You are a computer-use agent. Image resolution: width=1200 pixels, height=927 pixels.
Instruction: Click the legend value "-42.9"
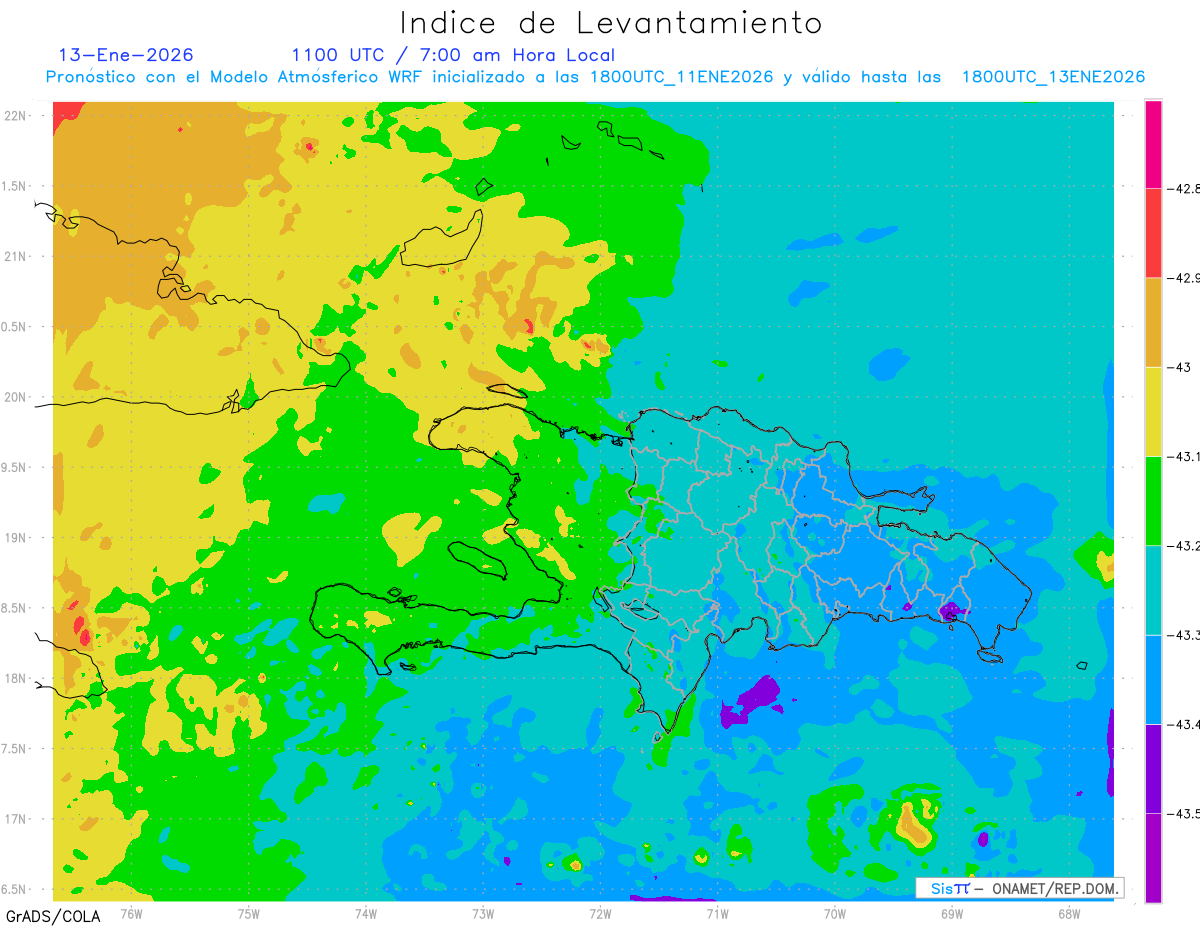pos(1183,278)
